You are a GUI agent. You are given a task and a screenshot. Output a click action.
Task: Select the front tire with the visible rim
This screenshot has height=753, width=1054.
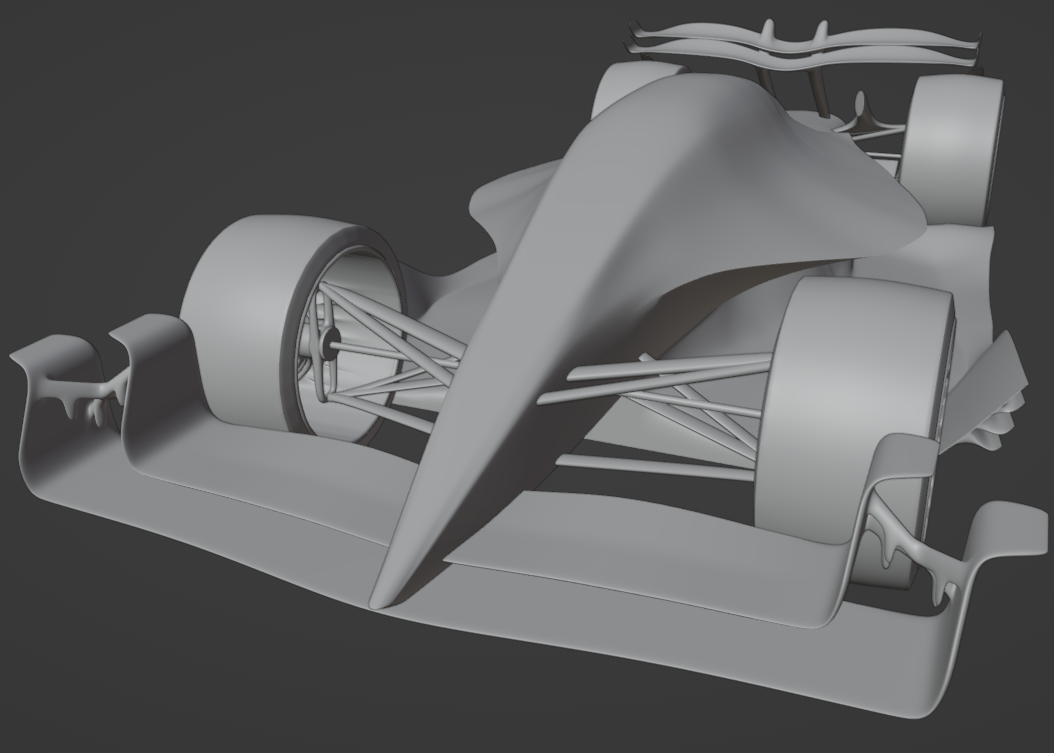coord(294,327)
